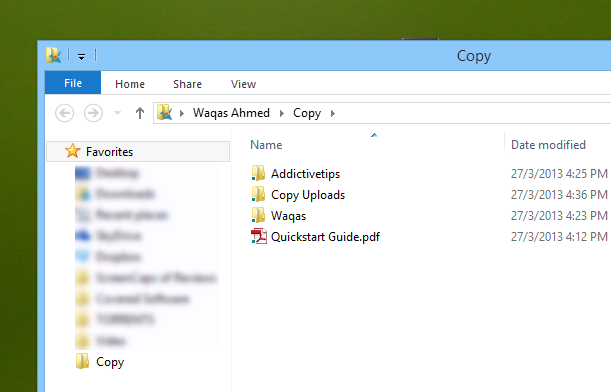Screen dimensions: 611x392
Task: Select Favorites in navigation pane
Action: [138, 152]
